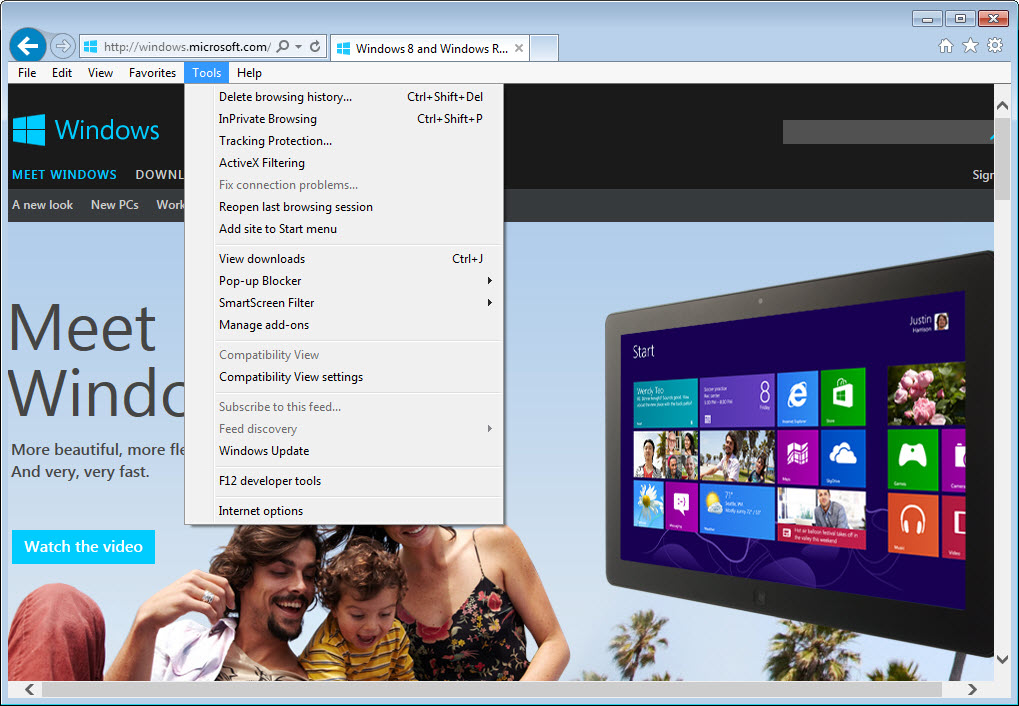Viewport: 1019px width, 706px height.
Task: Click the address bar URL field
Action: (x=187, y=47)
